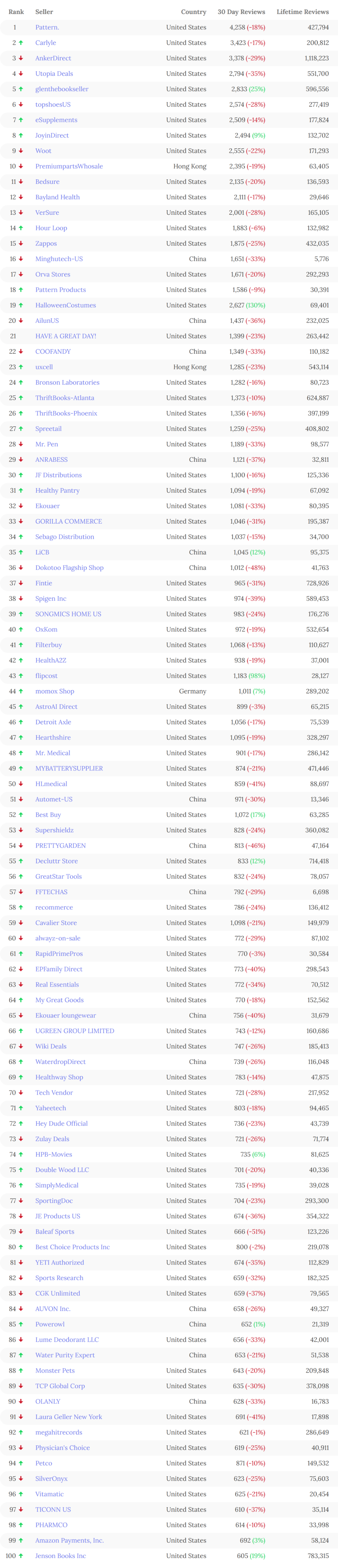The image size is (338, 1568).
Task: Open Lume Deodorant LLC link
Action: [x=67, y=1340]
